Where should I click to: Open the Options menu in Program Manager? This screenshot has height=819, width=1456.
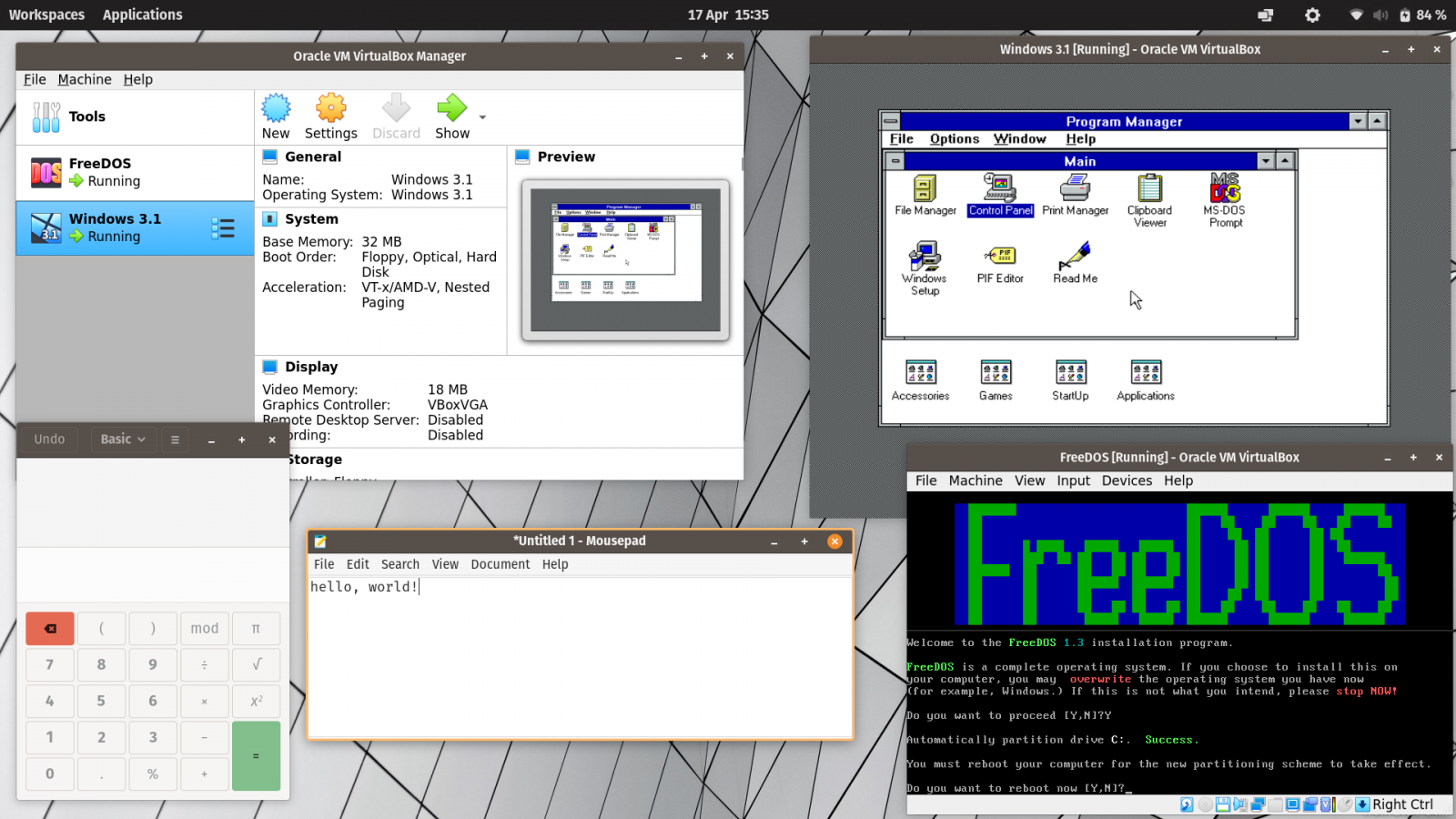[954, 138]
